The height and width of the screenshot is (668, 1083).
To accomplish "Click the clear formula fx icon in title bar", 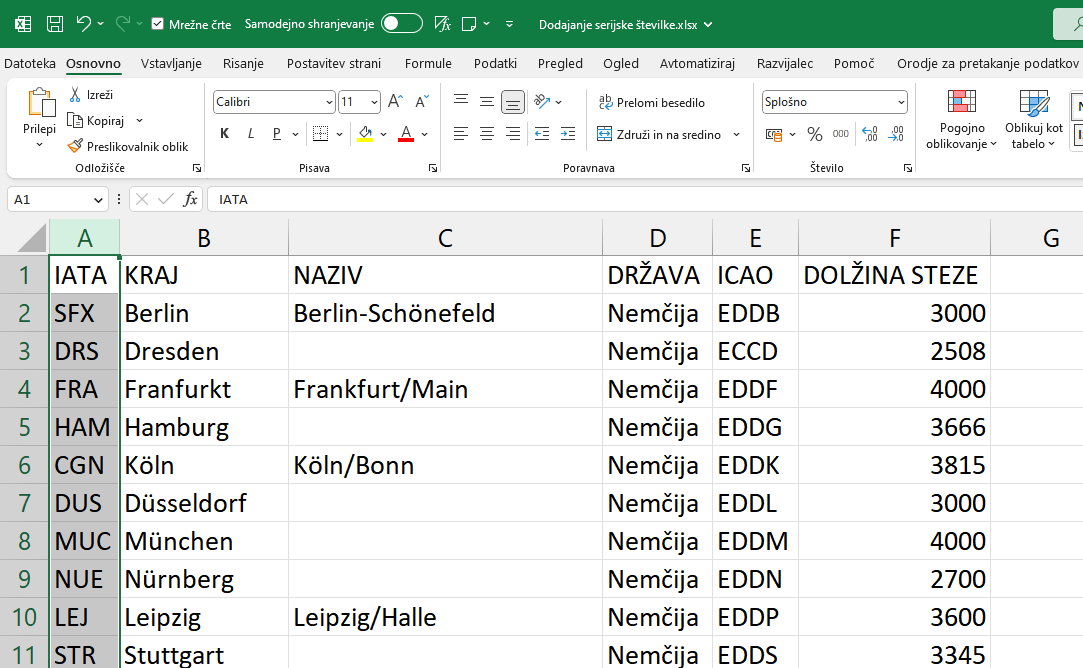I will coord(443,24).
